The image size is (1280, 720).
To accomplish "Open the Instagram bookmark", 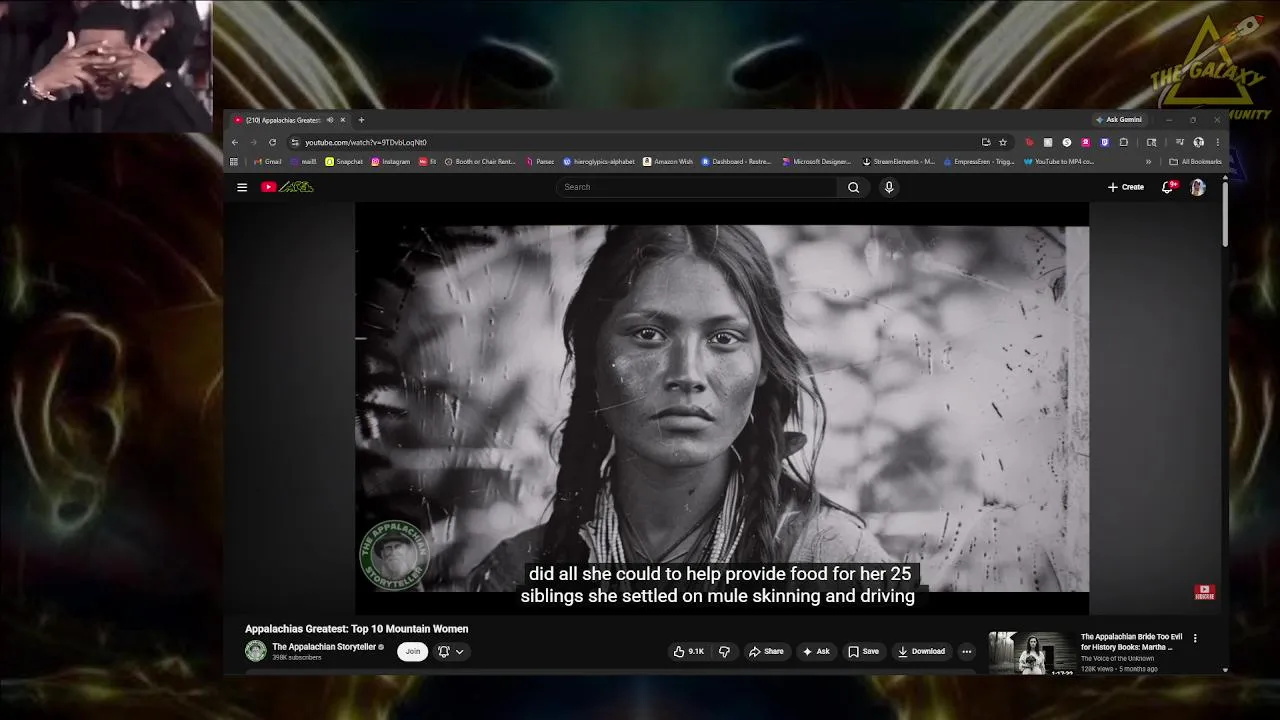I will (391, 161).
